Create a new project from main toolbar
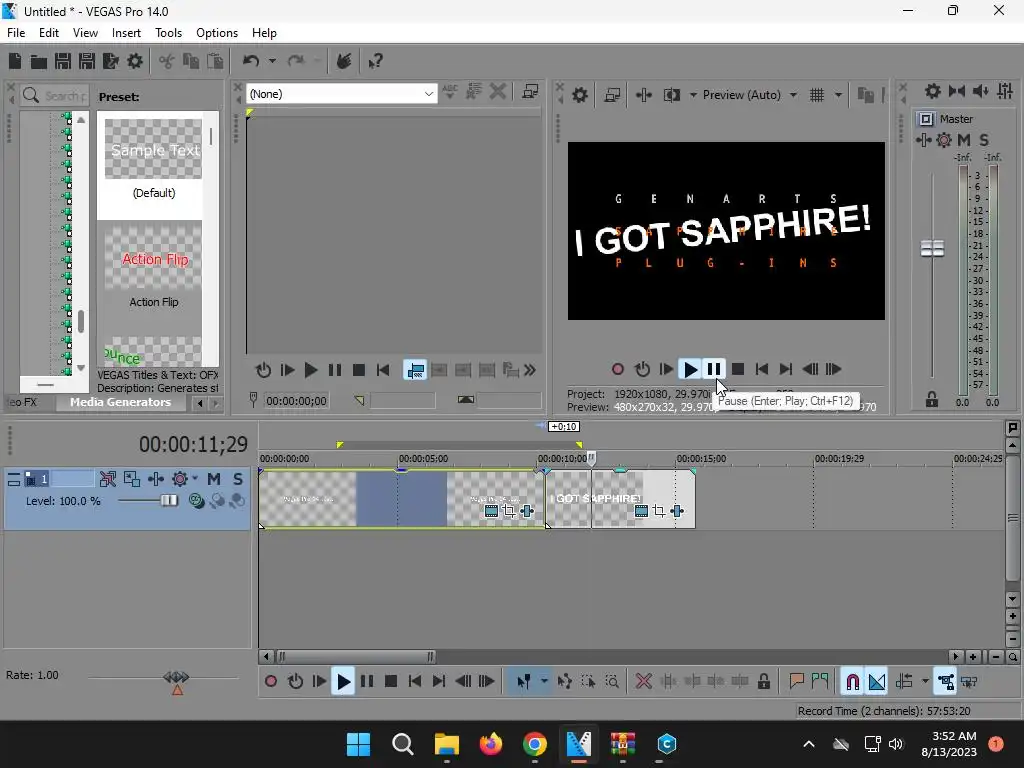Screen dimensions: 1024x768 click(15, 61)
